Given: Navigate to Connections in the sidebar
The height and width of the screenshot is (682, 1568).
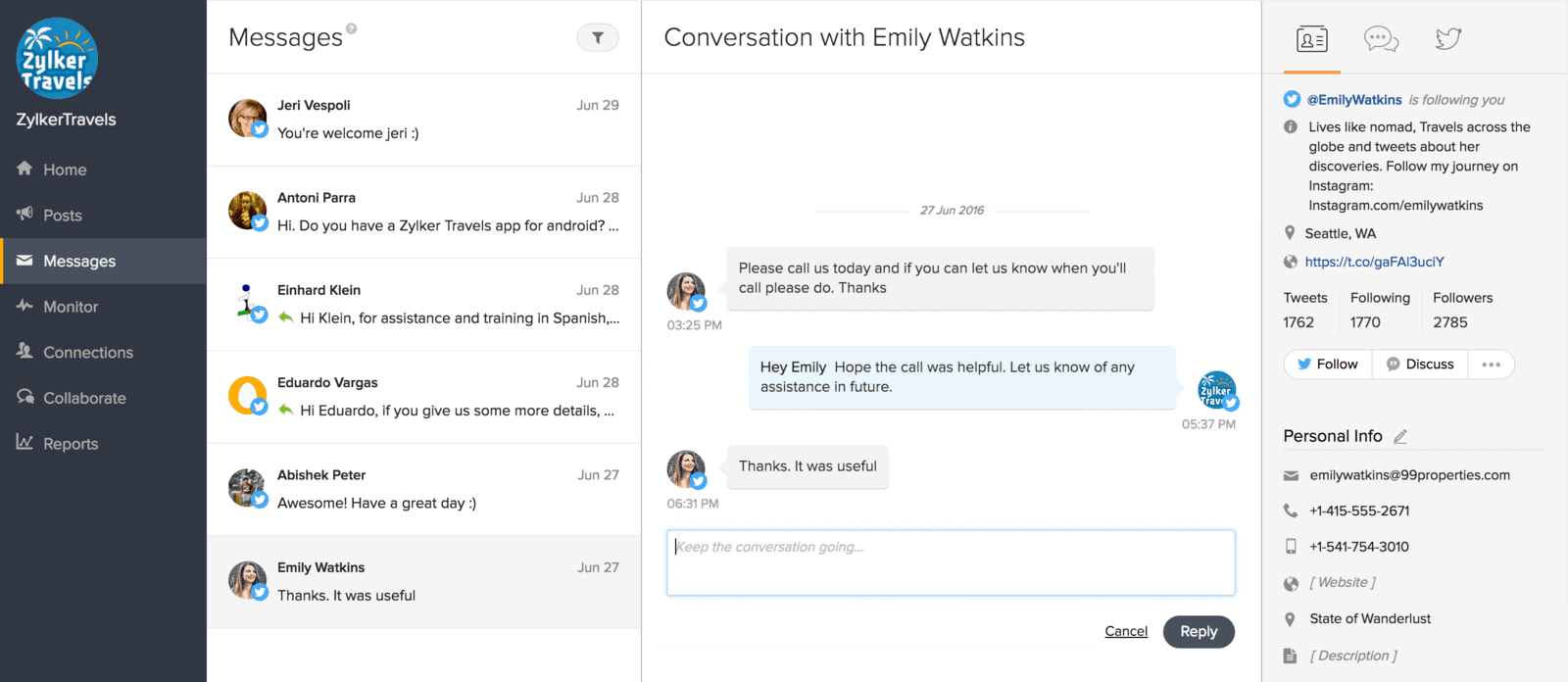Looking at the screenshot, I should pyautogui.click(x=103, y=353).
